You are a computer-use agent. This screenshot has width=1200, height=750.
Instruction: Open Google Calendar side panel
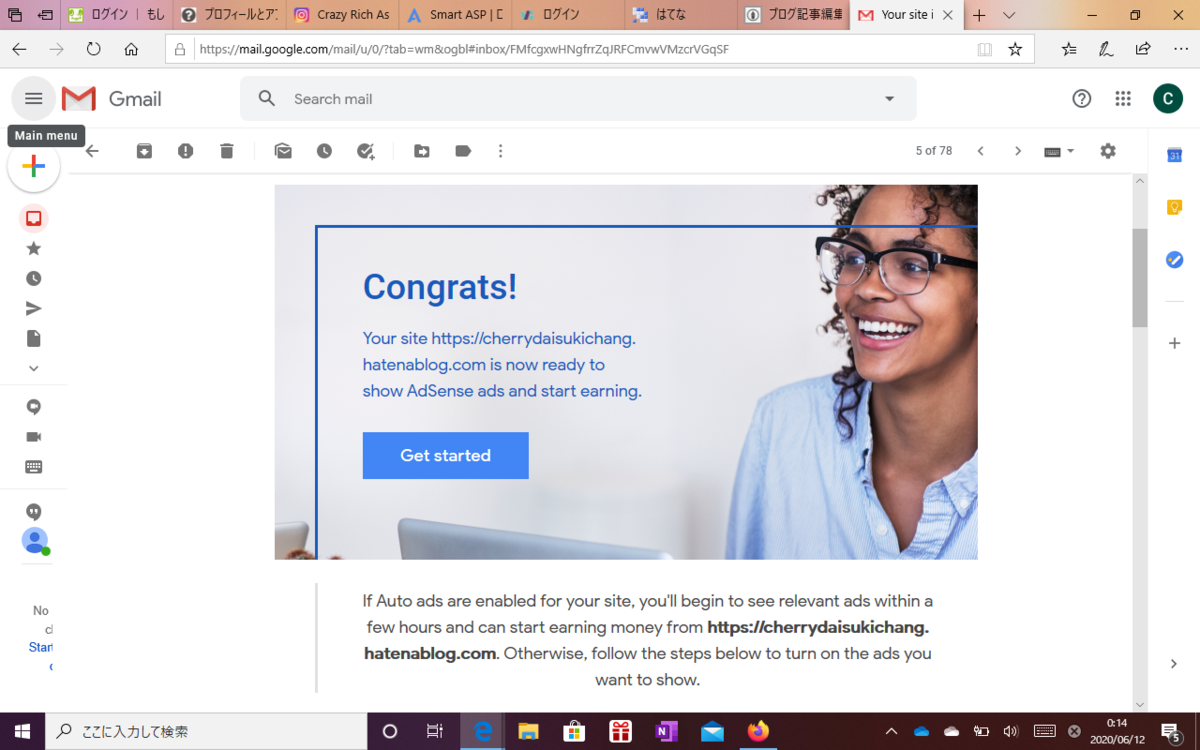tap(1175, 155)
